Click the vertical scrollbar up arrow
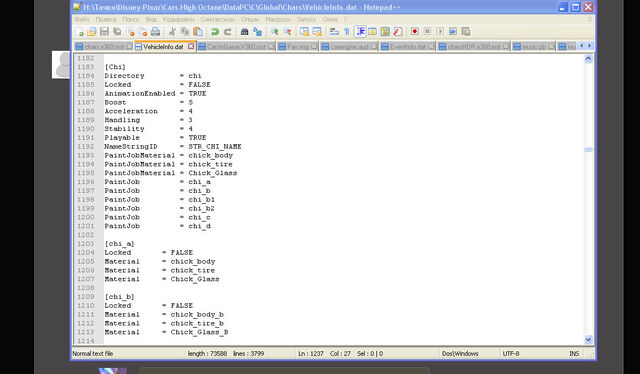 [588, 59]
